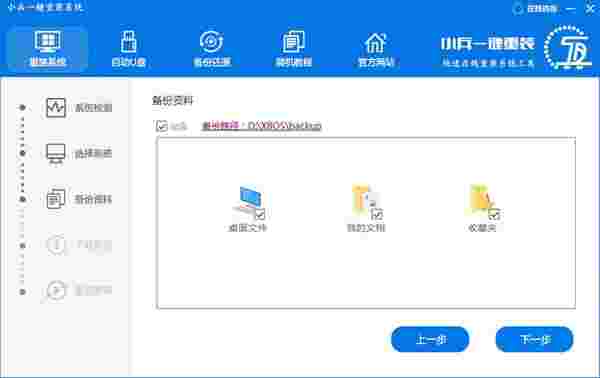
Task: Open the 在线客服 online support link
Action: (536, 8)
